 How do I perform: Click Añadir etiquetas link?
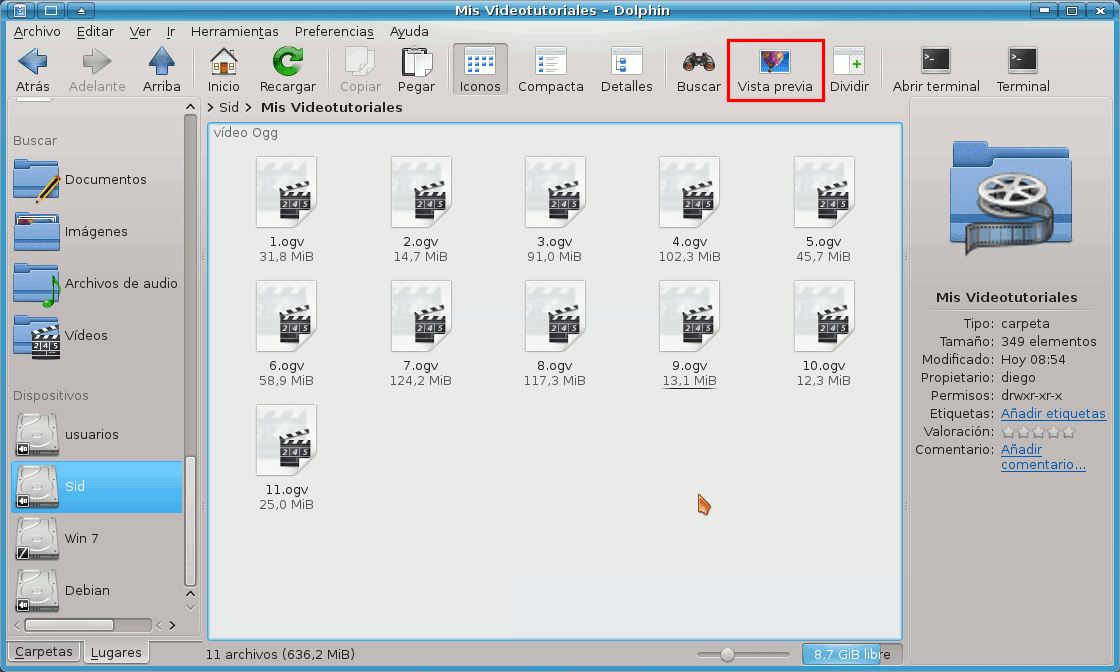(x=1053, y=413)
